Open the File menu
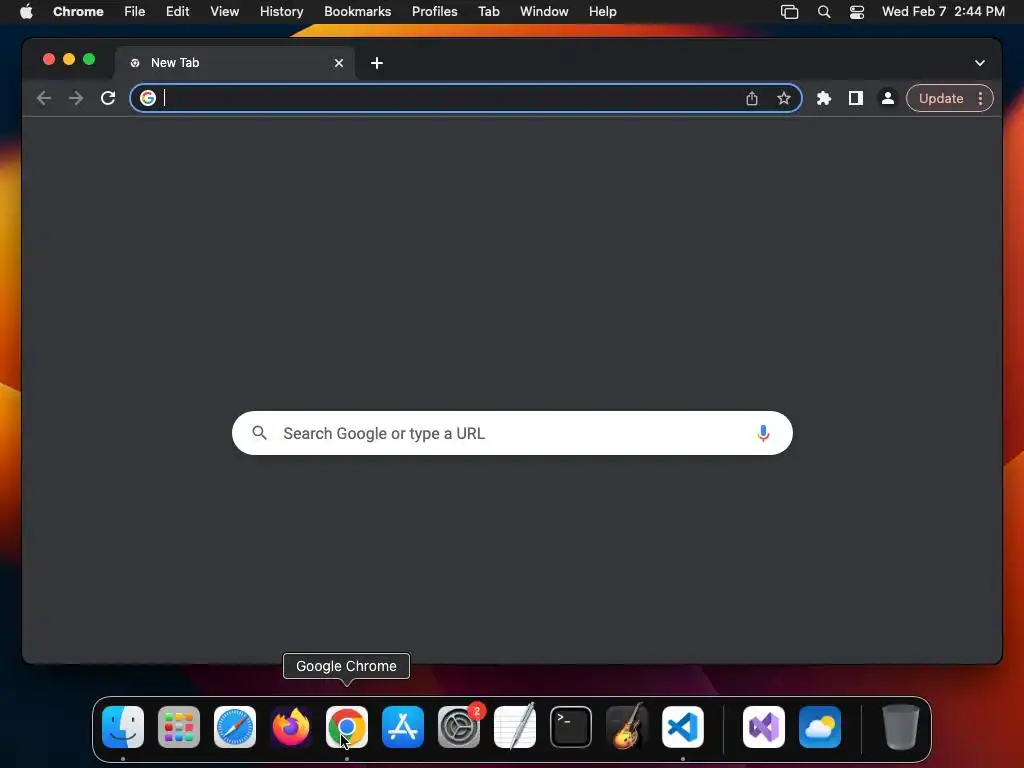This screenshot has width=1024, height=768. click(135, 11)
